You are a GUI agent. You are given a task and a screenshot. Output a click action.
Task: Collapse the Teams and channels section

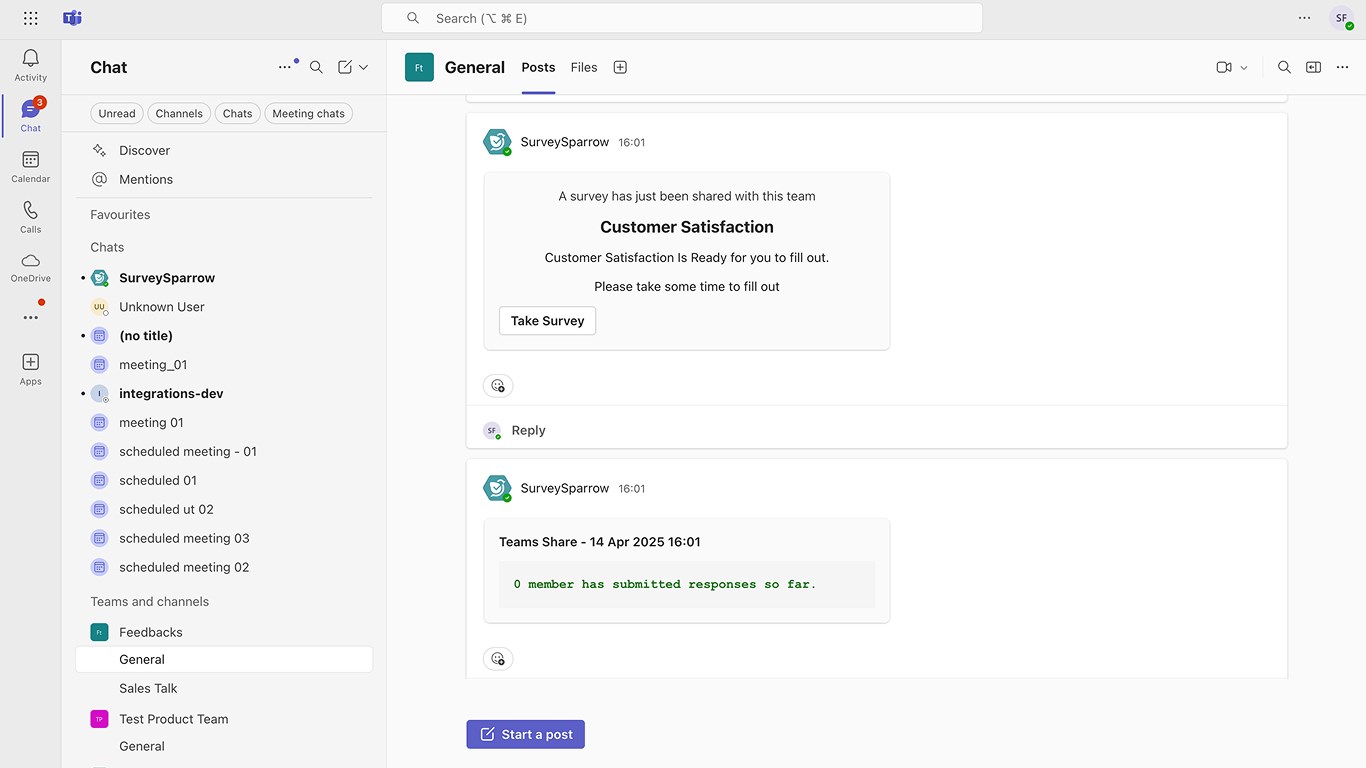[150, 601]
